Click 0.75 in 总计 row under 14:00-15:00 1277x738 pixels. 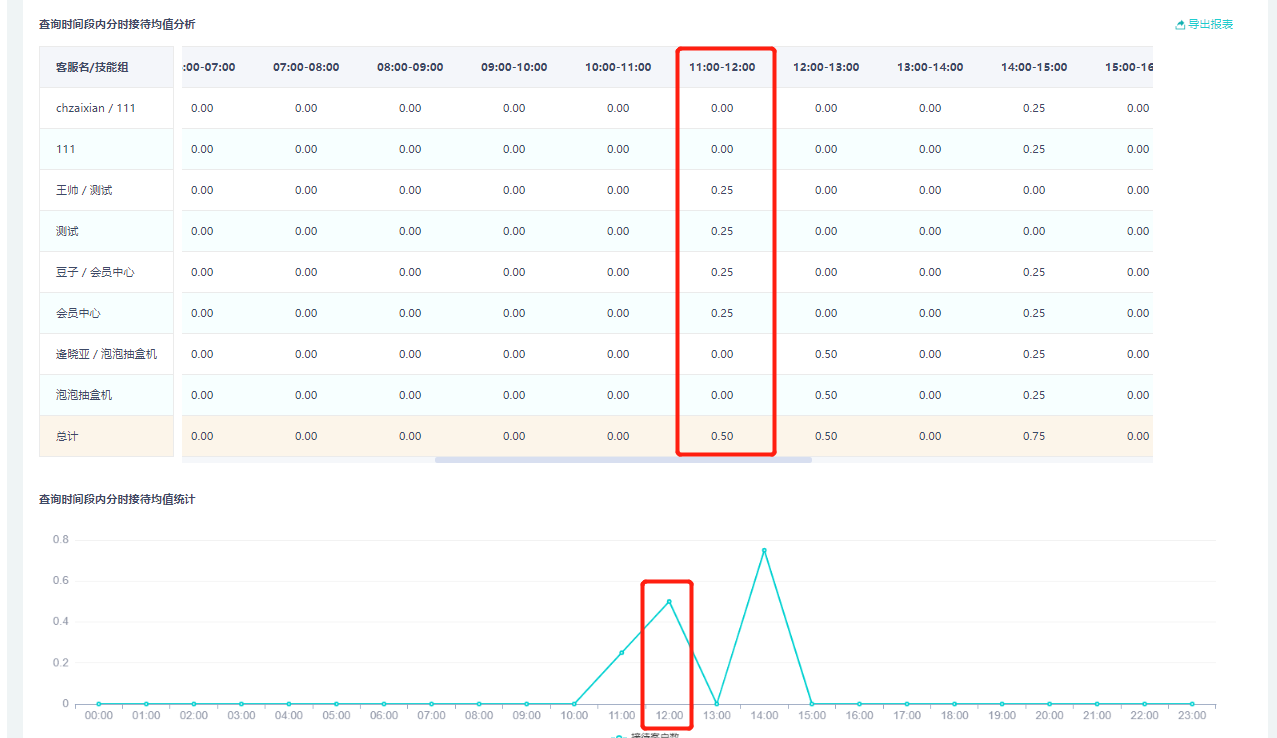(1034, 436)
